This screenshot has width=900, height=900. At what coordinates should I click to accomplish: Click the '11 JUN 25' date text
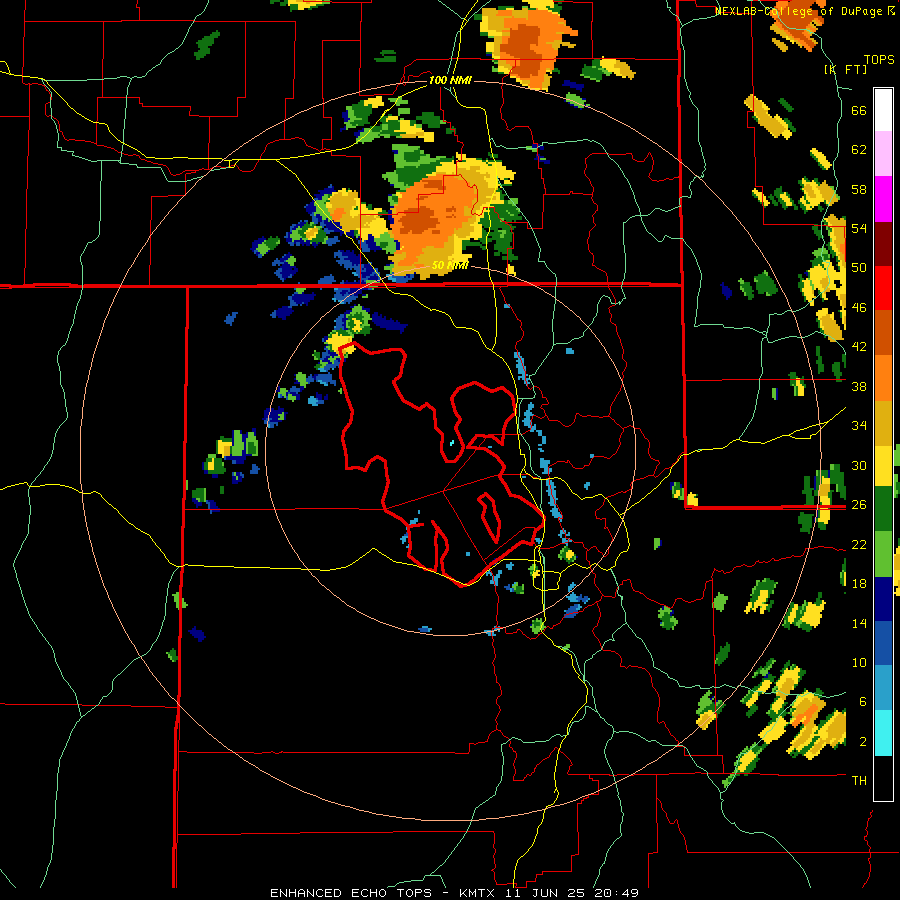pyautogui.click(x=545, y=893)
